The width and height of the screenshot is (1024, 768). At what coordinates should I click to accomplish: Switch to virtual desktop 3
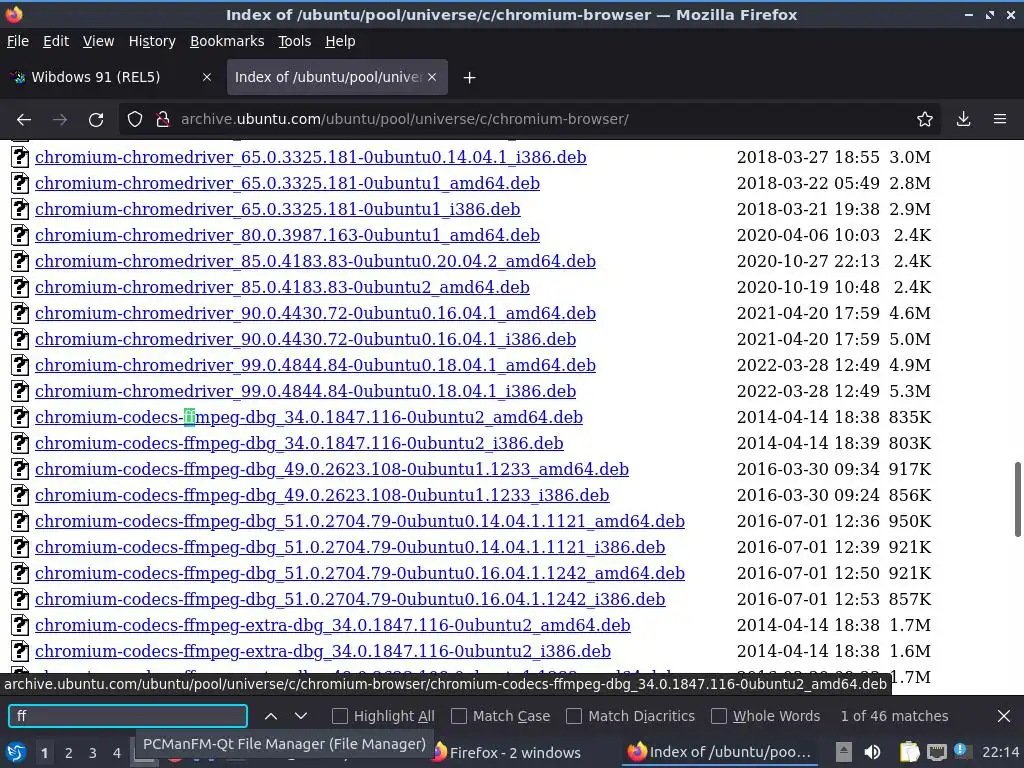93,753
